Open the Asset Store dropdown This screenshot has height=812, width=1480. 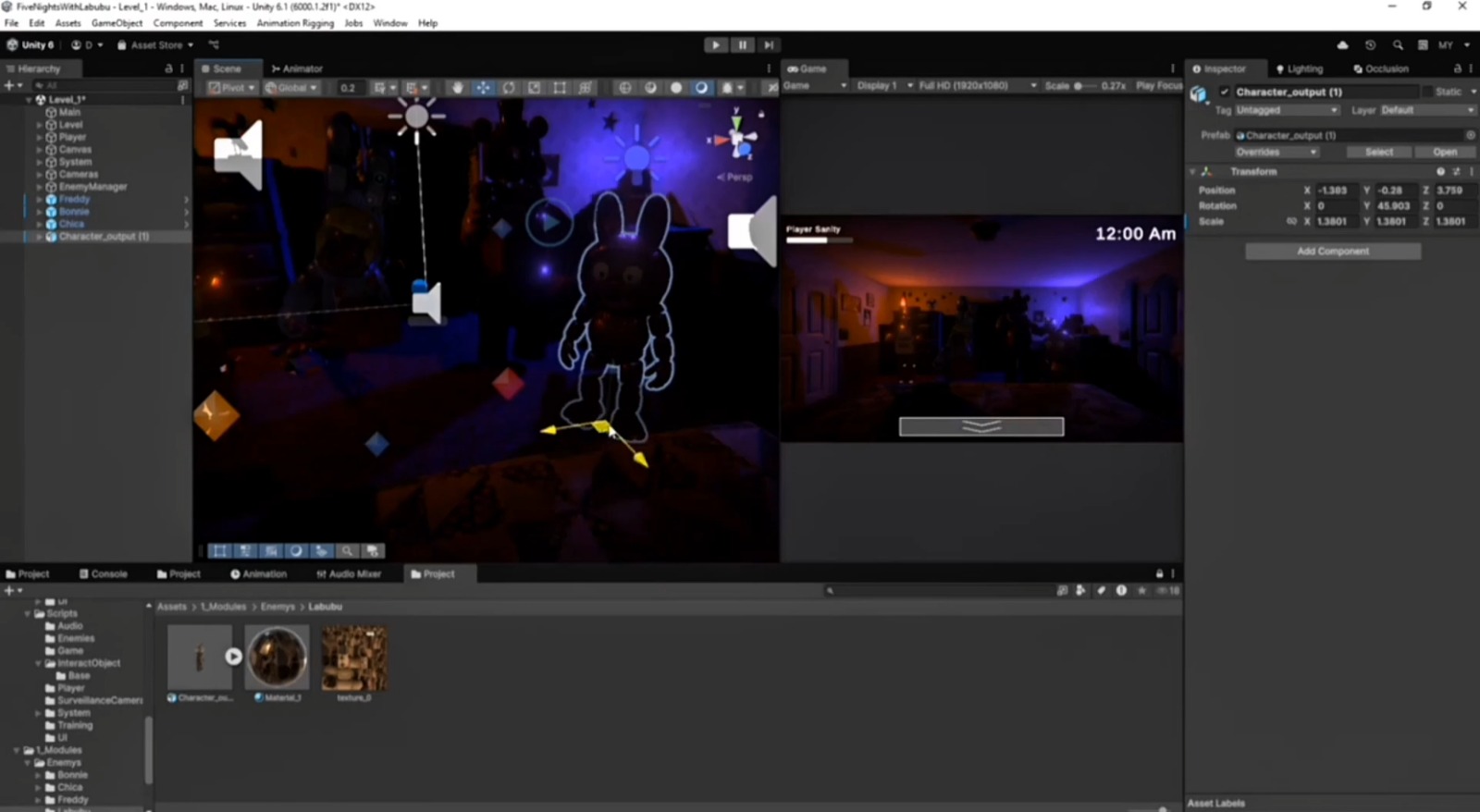tap(155, 44)
